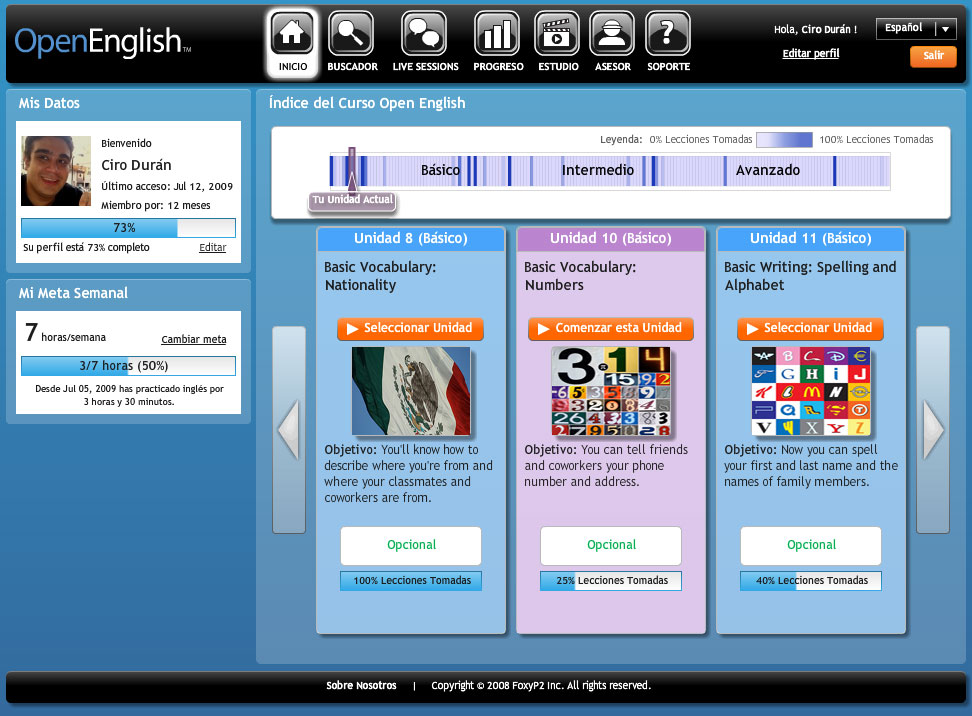Click the Su perfil está 73% completo text
Image resolution: width=972 pixels, height=716 pixels.
click(x=86, y=247)
